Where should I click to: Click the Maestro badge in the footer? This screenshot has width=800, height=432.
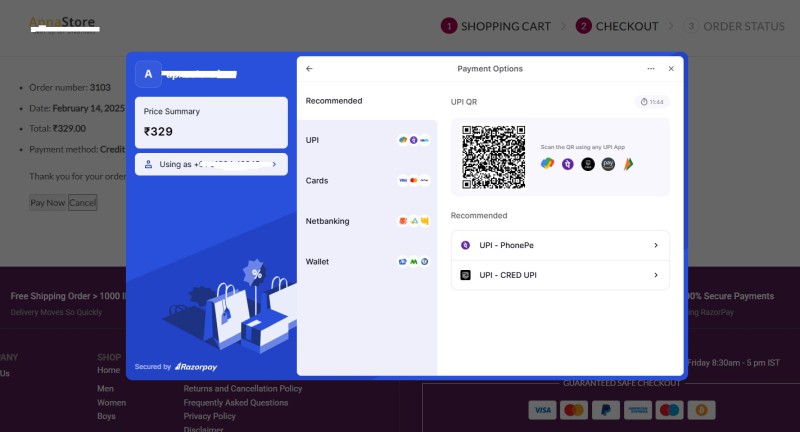669,410
